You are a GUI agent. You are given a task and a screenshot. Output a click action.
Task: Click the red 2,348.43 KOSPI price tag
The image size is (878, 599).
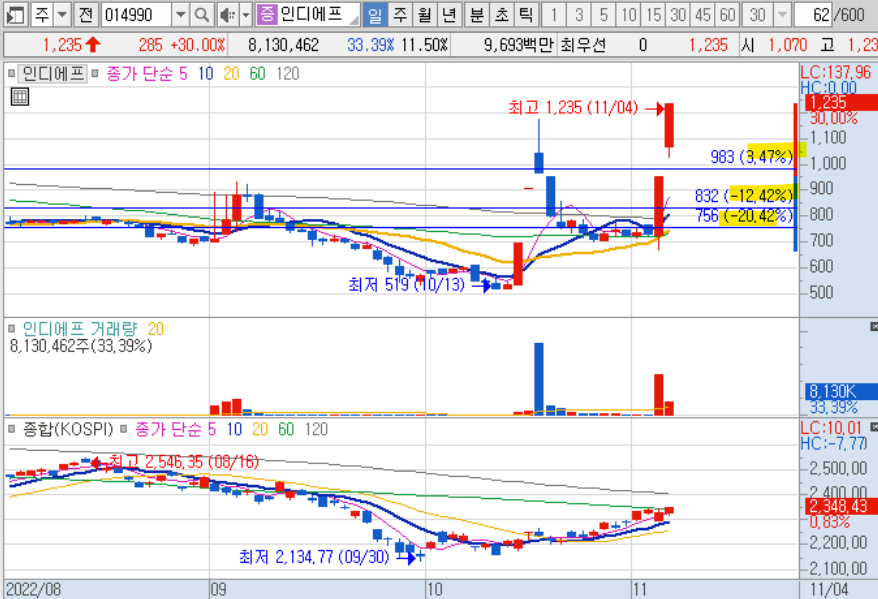[x=841, y=506]
